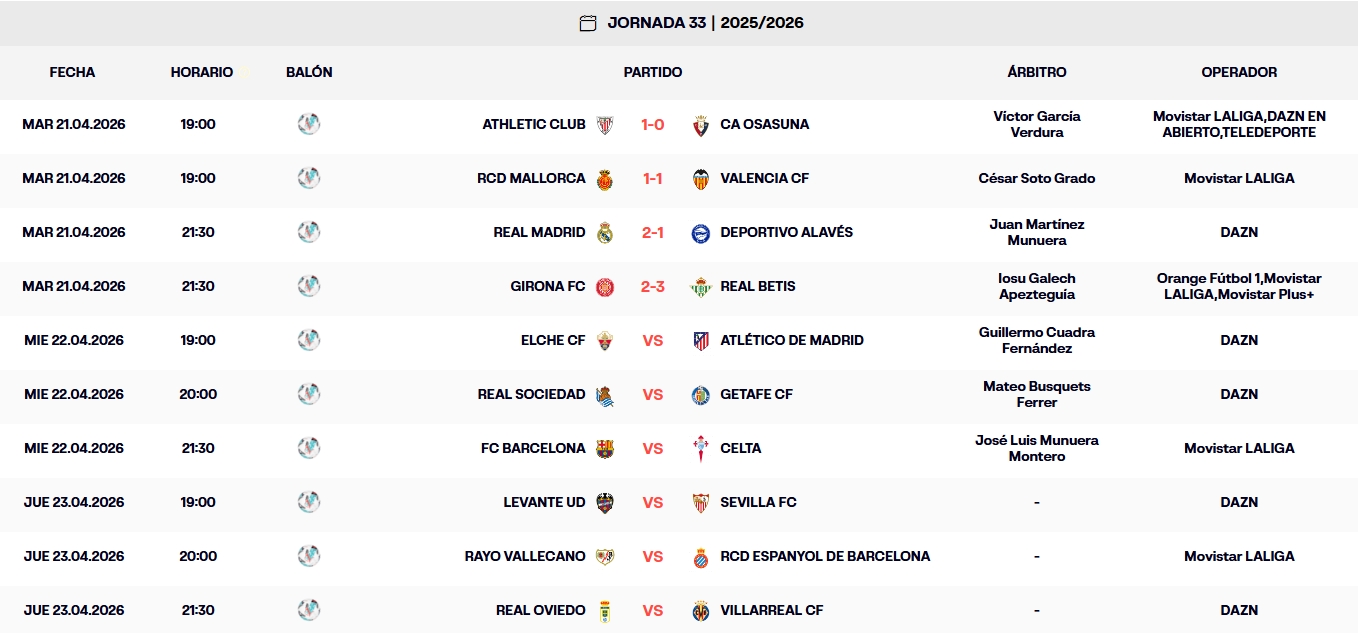Click the Sevilla FC crest icon
Image resolution: width=1358 pixels, height=633 pixels.
point(700,502)
